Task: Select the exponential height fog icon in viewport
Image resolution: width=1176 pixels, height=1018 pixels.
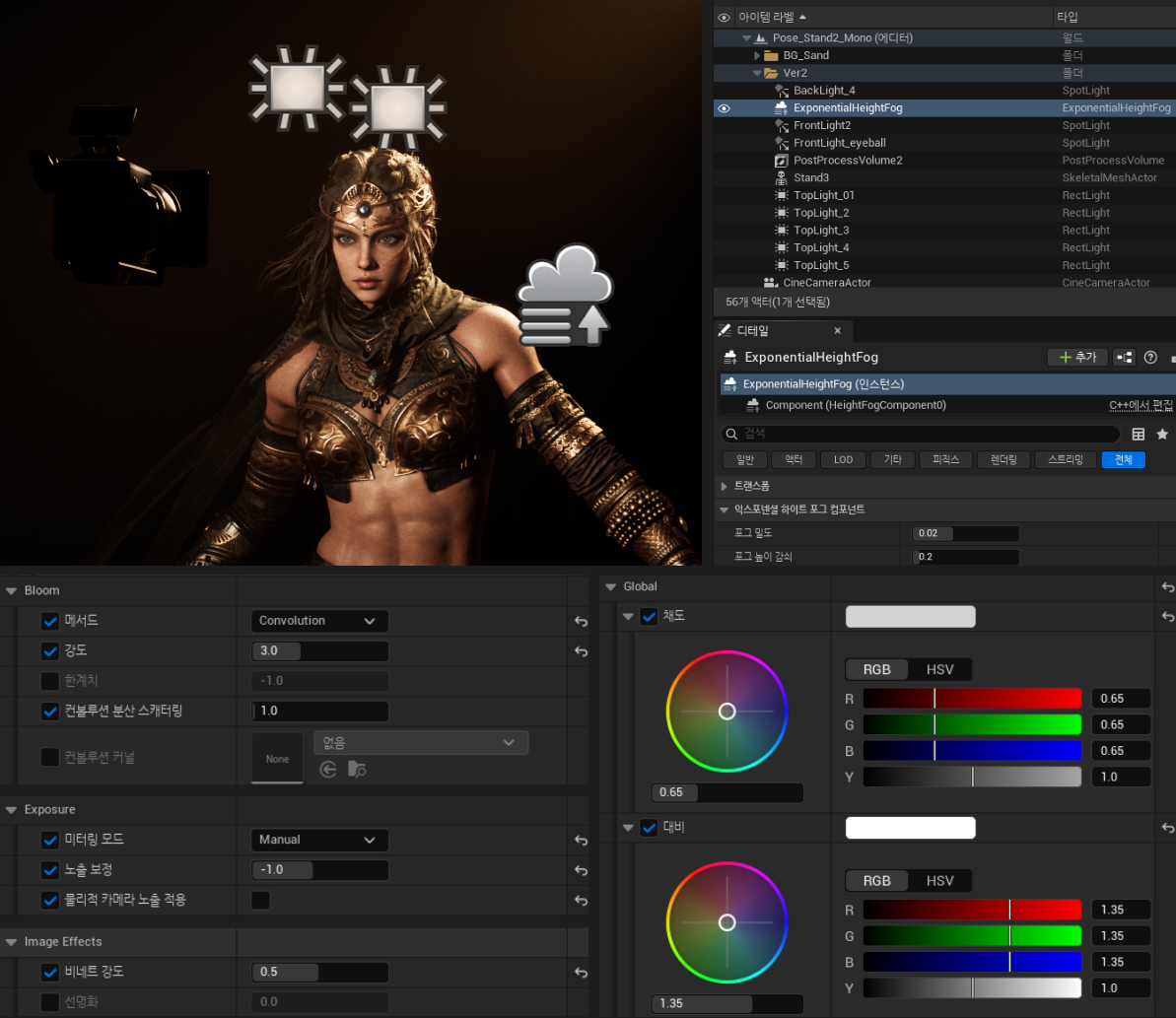Action: (566, 296)
